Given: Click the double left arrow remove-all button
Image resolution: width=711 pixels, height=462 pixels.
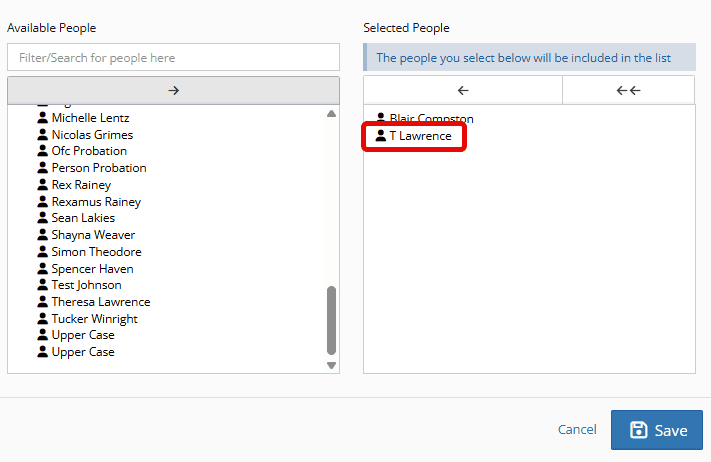Looking at the screenshot, I should pyautogui.click(x=628, y=90).
